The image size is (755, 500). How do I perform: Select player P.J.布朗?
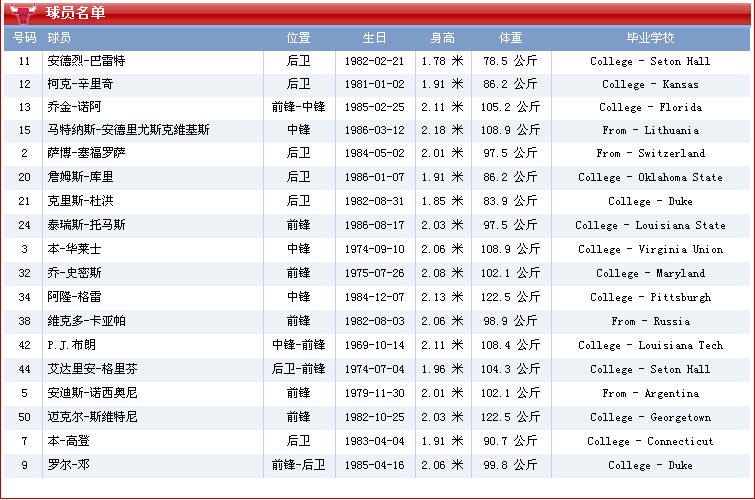click(x=71, y=345)
